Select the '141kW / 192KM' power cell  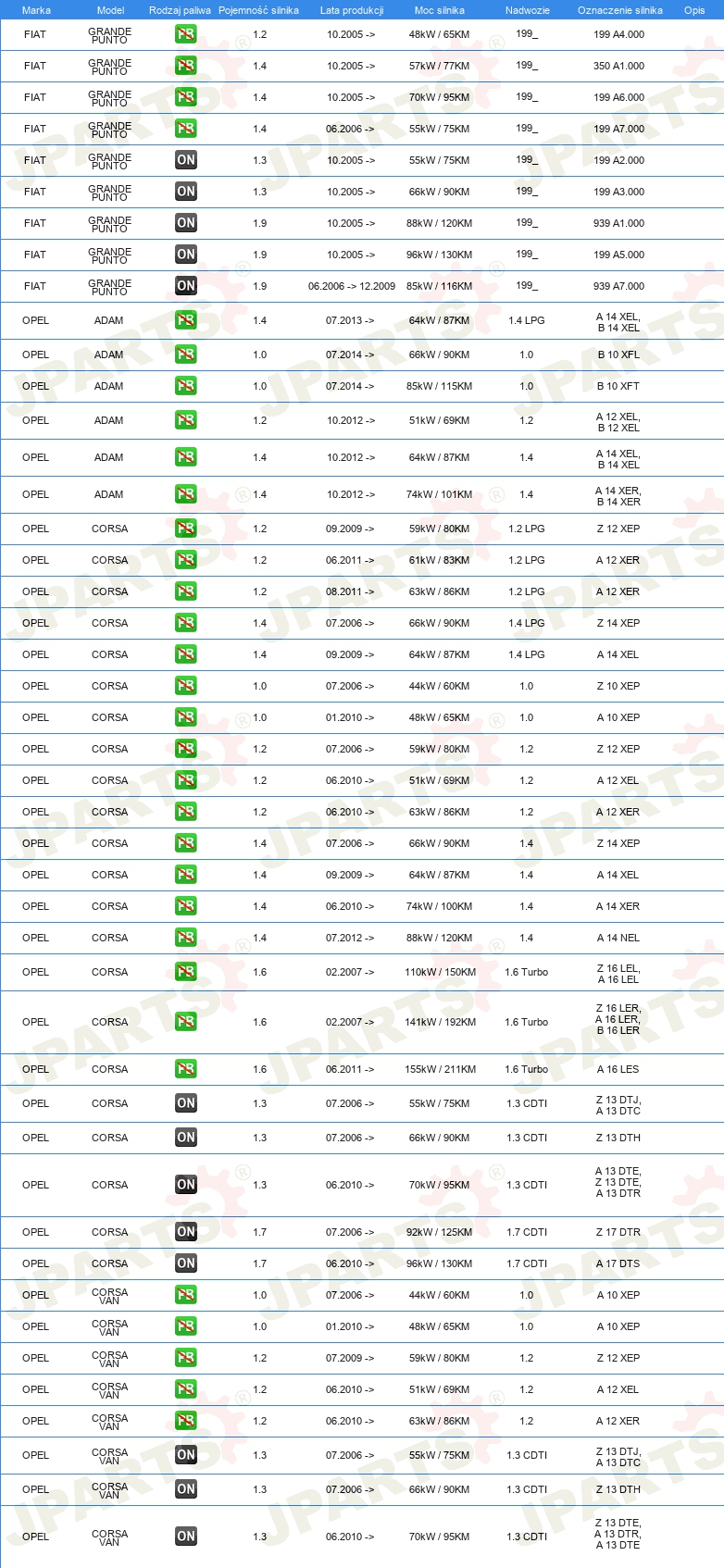(440, 1022)
